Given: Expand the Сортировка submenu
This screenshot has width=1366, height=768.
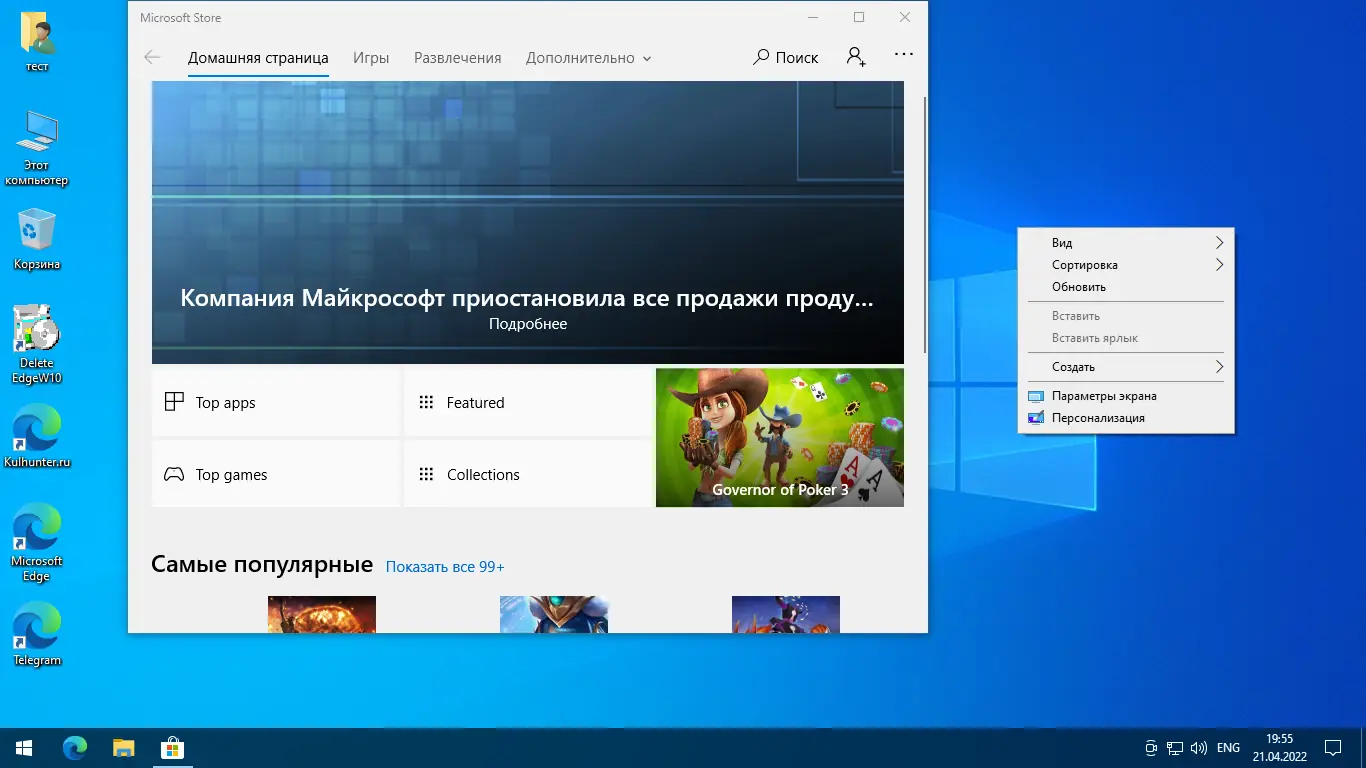Looking at the screenshot, I should (x=1126, y=265).
